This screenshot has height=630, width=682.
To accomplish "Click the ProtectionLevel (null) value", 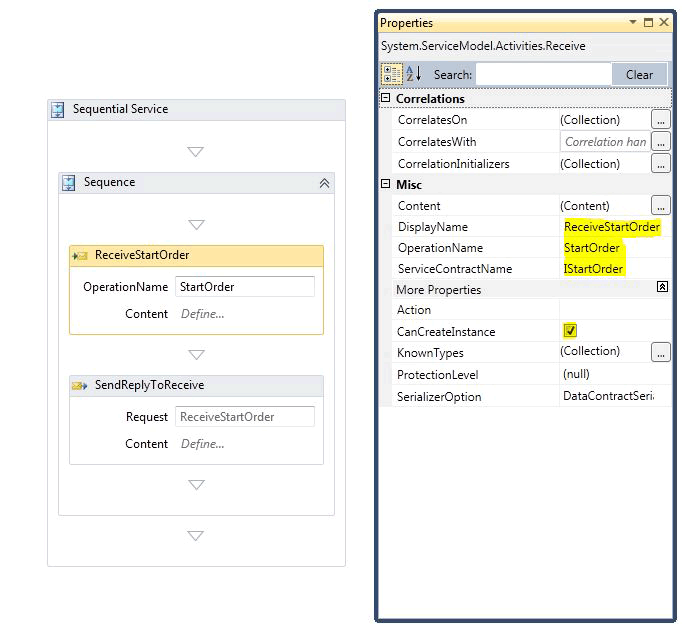I will click(576, 374).
